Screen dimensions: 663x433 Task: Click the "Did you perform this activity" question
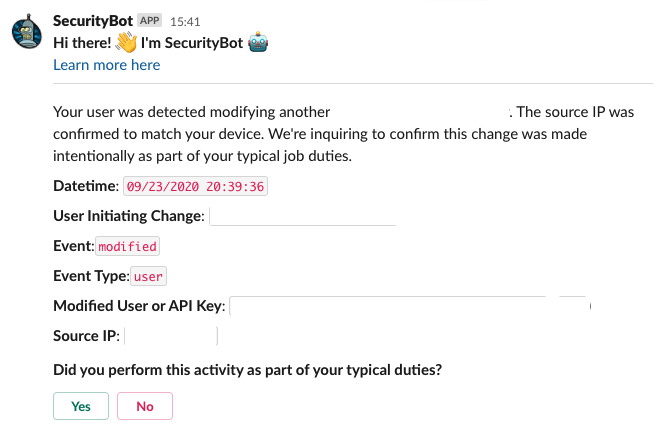(247, 369)
